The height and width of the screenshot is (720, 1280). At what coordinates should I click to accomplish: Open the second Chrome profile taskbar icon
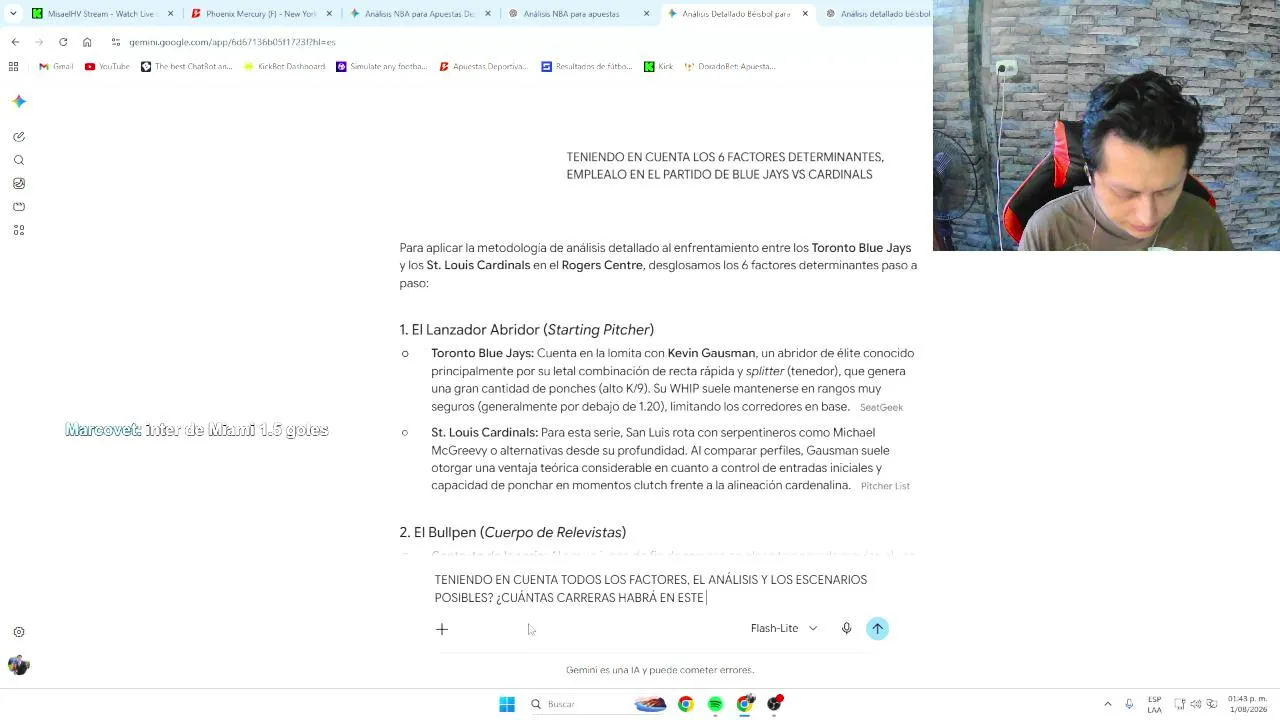click(x=745, y=704)
